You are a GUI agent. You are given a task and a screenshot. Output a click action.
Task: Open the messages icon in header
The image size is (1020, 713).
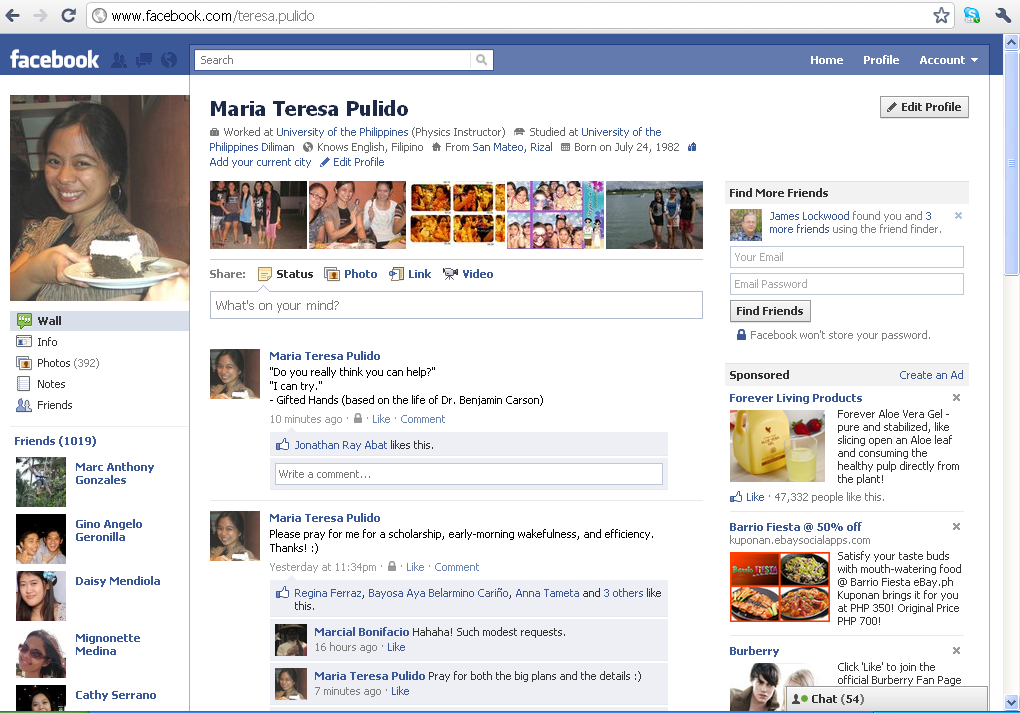point(144,61)
